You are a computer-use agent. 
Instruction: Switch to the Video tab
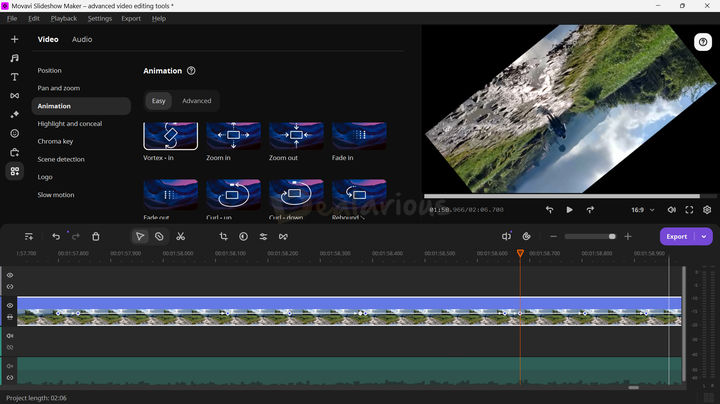[x=48, y=39]
